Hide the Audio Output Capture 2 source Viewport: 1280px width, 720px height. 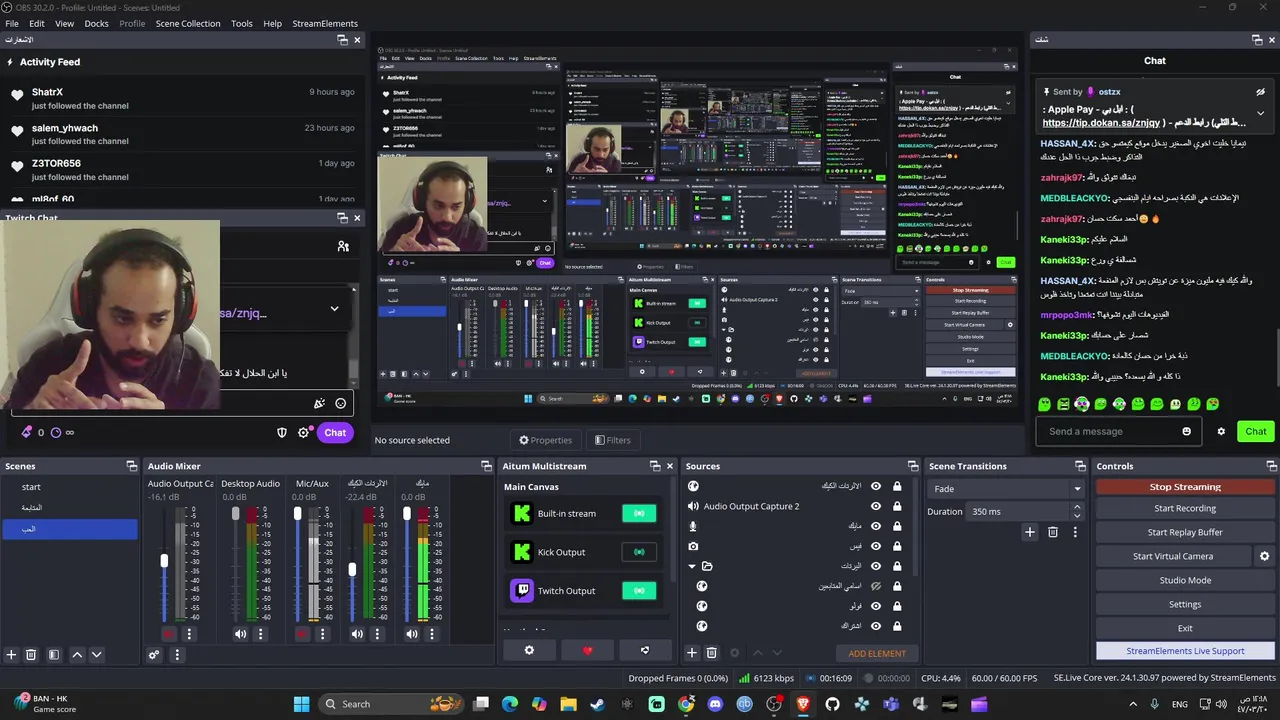pyautogui.click(x=876, y=506)
